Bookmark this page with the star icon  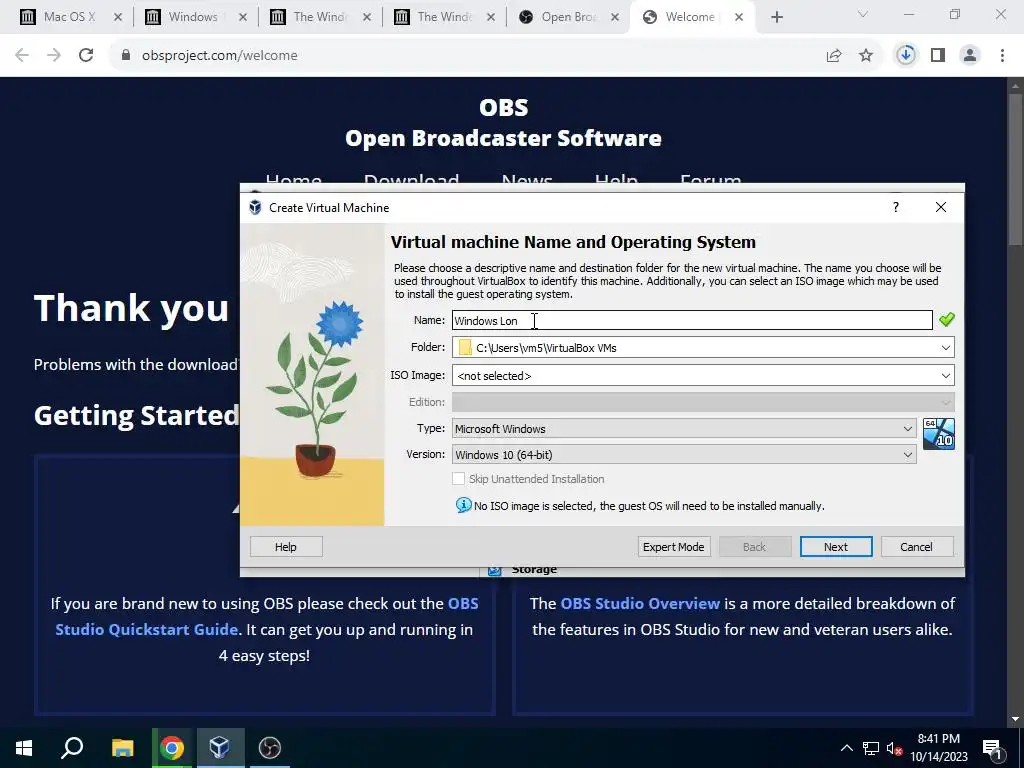pyautogui.click(x=866, y=56)
